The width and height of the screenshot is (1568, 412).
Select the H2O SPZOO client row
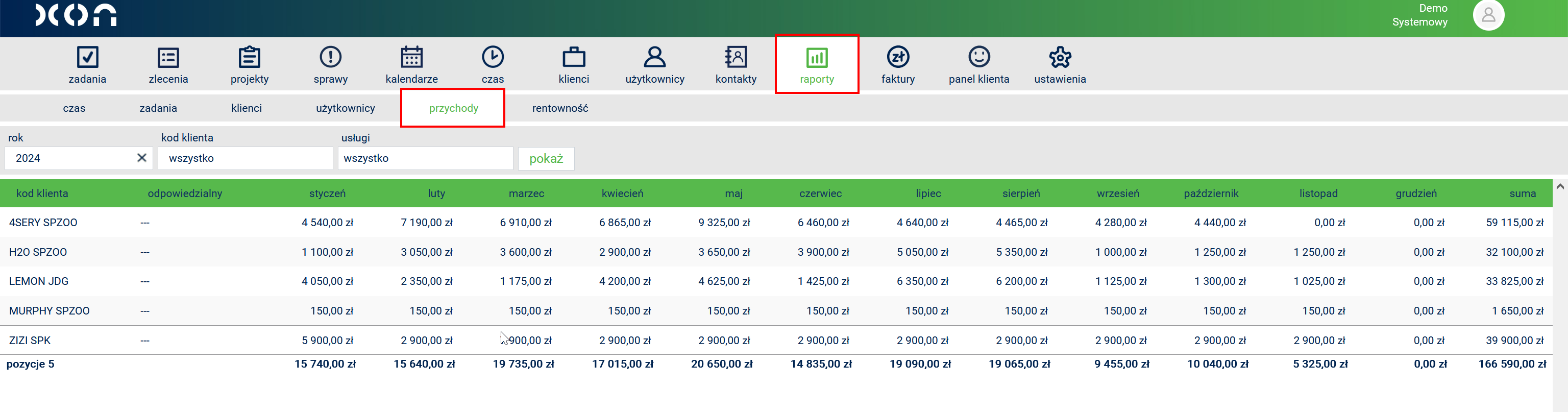click(x=776, y=252)
